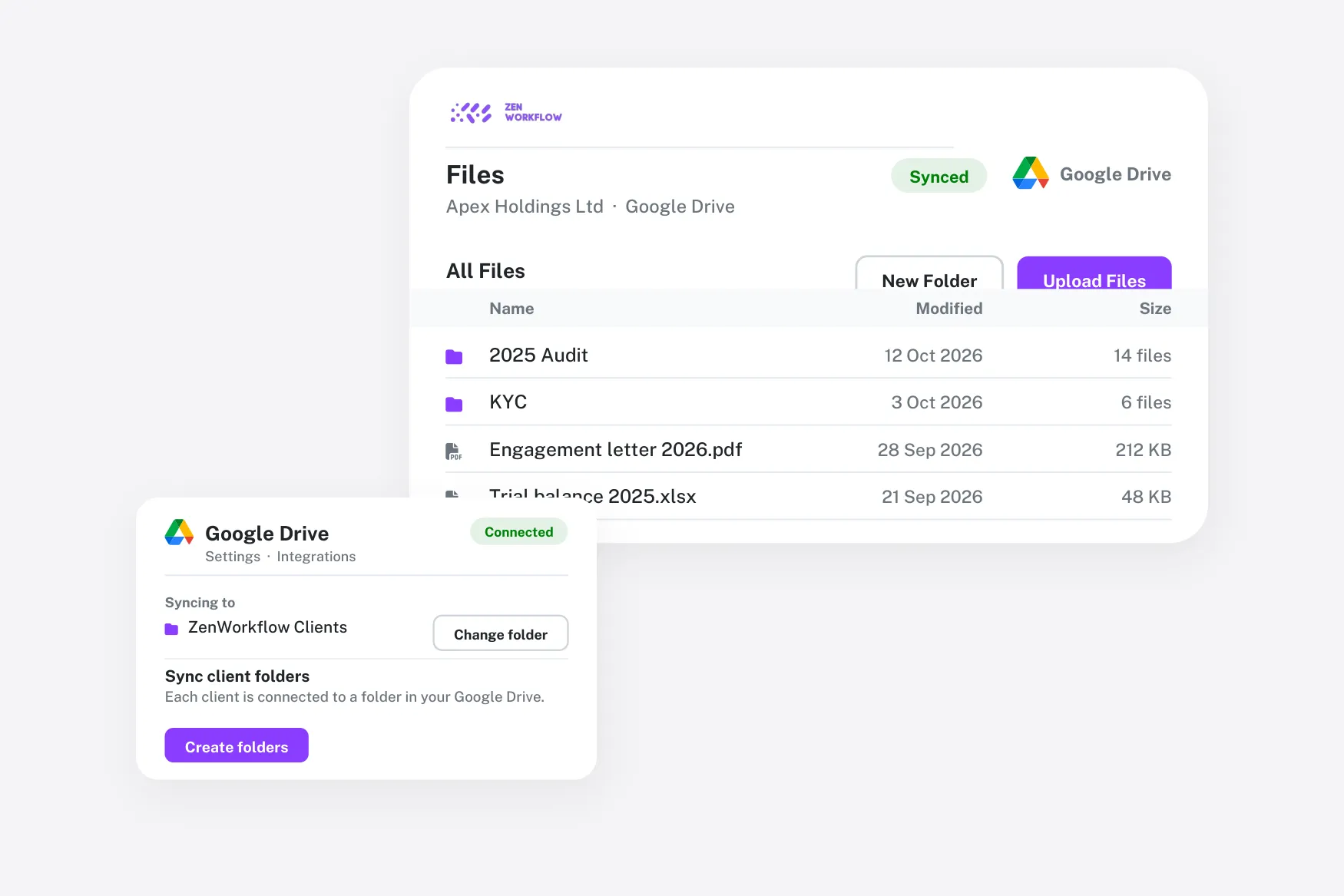Click the All Files heading

pos(485,271)
